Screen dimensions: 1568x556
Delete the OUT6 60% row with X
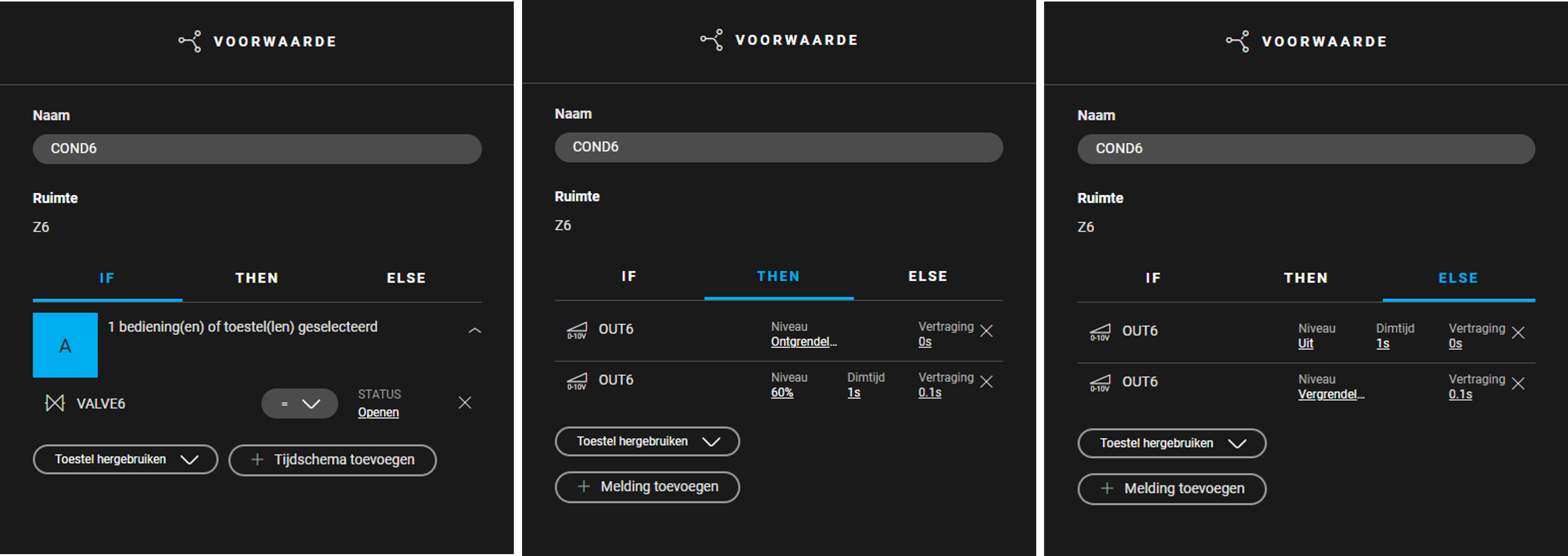986,382
